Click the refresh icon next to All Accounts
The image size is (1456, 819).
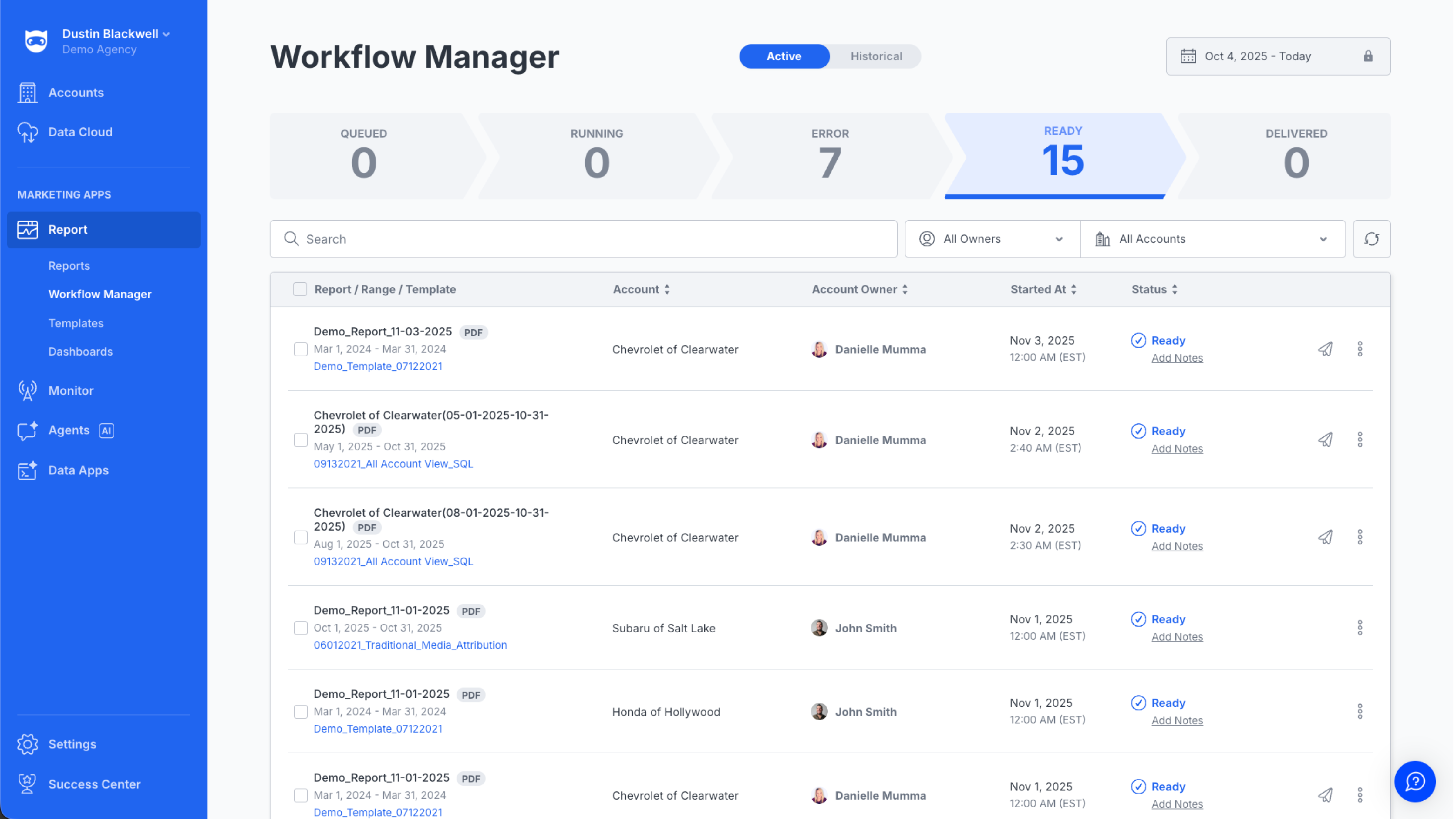[1371, 239]
